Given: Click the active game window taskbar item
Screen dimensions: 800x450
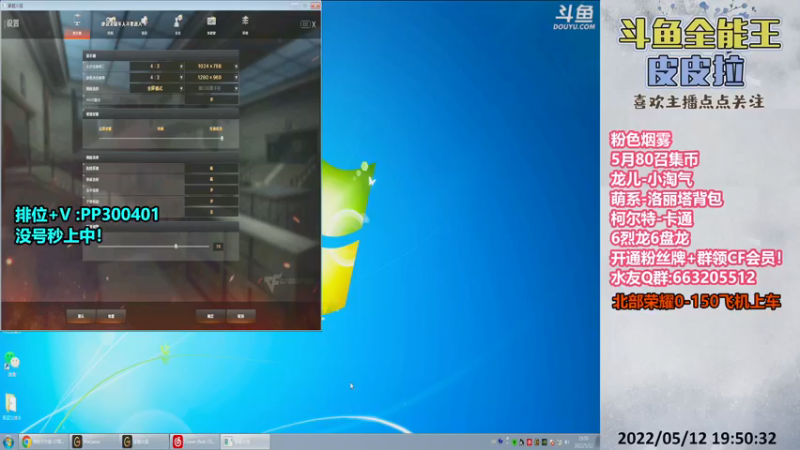Looking at the screenshot, I should pyautogui.click(x=245, y=442).
